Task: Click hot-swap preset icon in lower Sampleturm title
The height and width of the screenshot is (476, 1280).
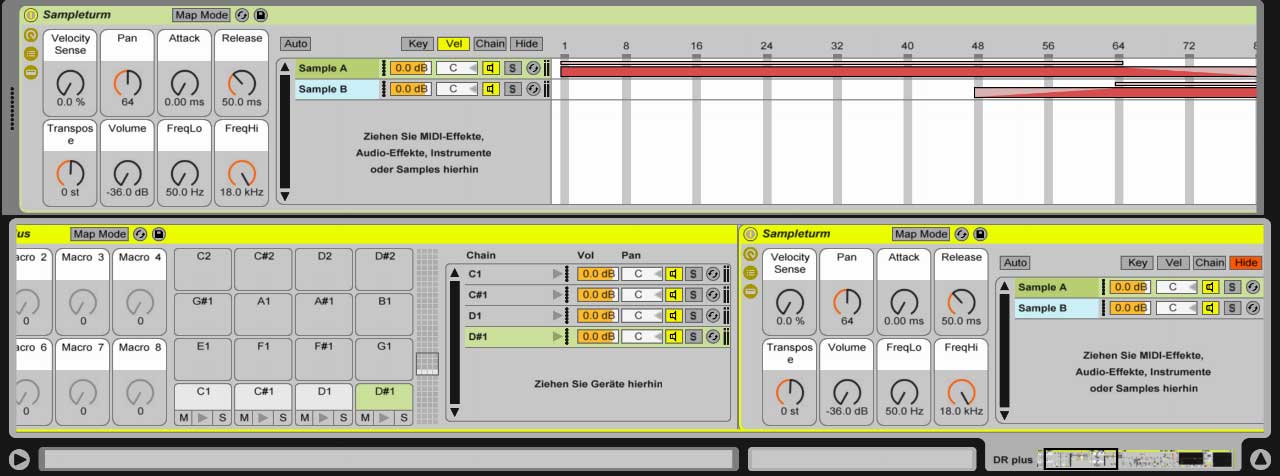Action: 962,234
